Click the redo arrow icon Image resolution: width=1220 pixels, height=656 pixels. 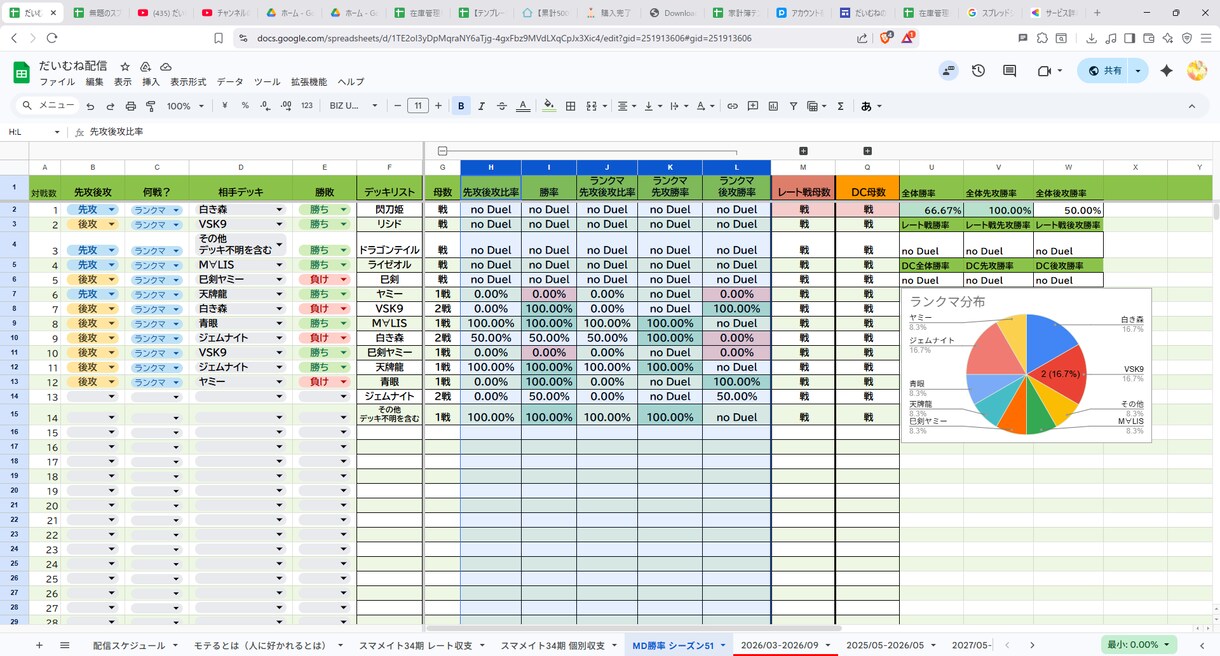110,106
